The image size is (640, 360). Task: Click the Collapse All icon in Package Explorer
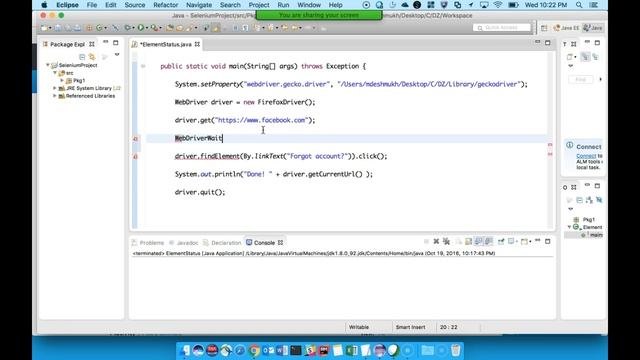82,57
